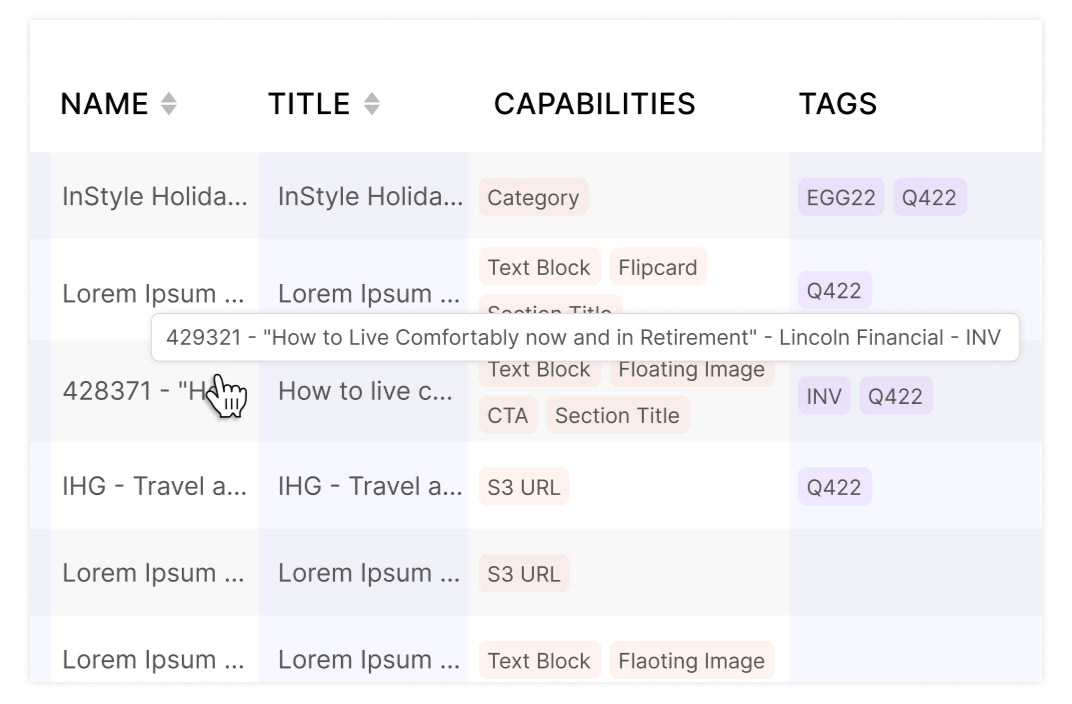1072x704 pixels.
Task: Click the CTA capability chip
Action: pyautogui.click(x=508, y=416)
